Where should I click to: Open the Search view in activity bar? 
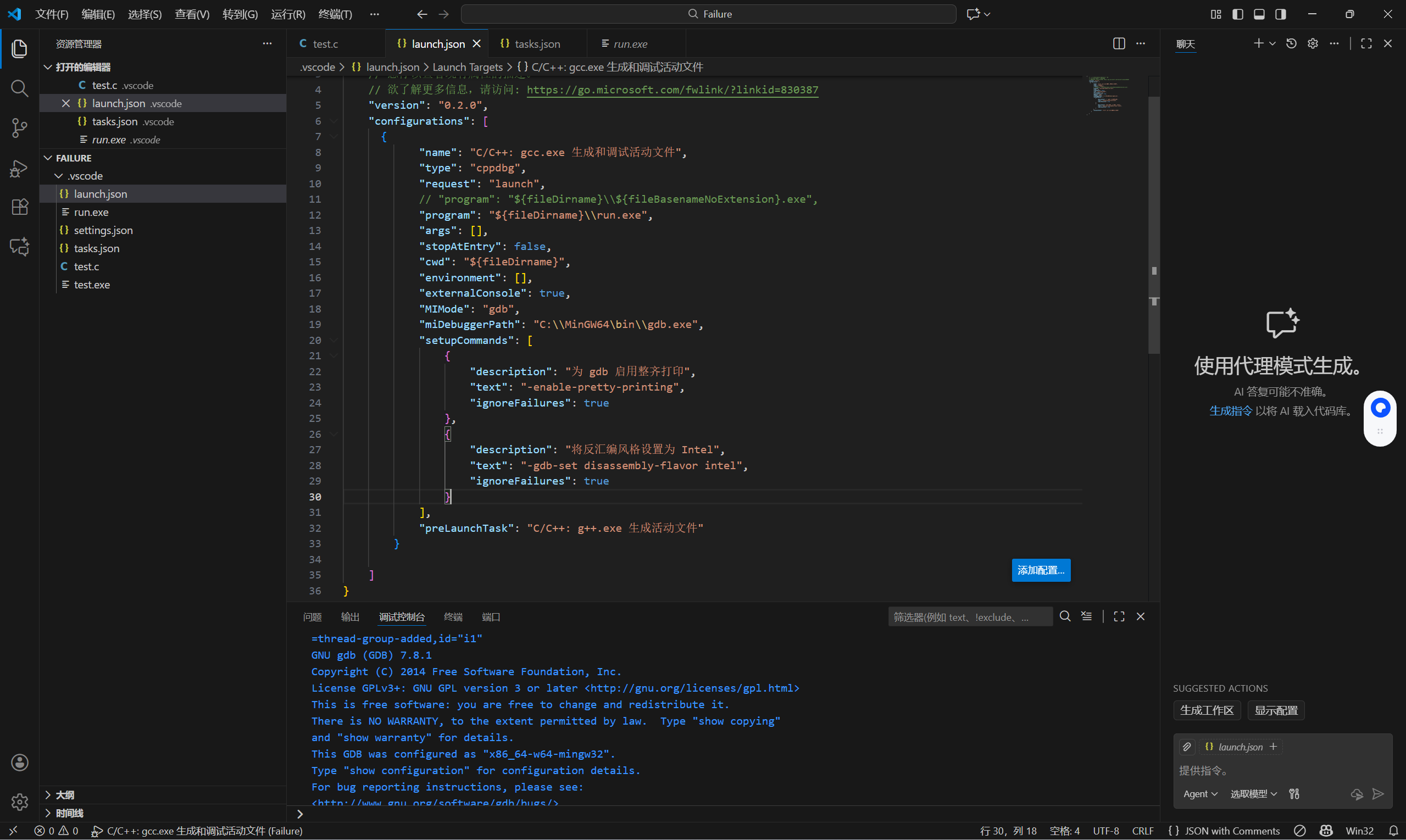(x=19, y=88)
